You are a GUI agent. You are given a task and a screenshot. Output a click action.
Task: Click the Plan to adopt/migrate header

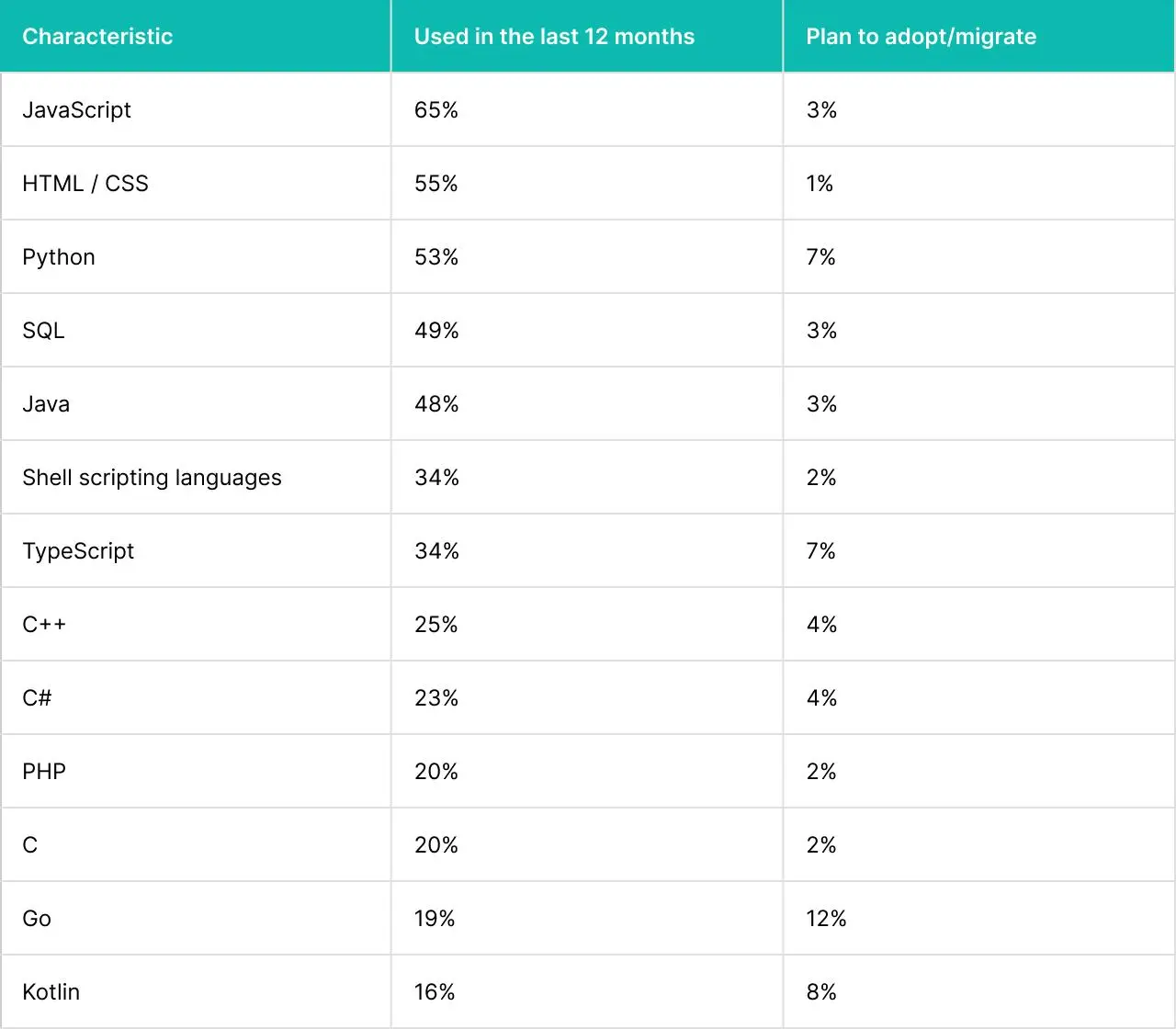(x=921, y=37)
